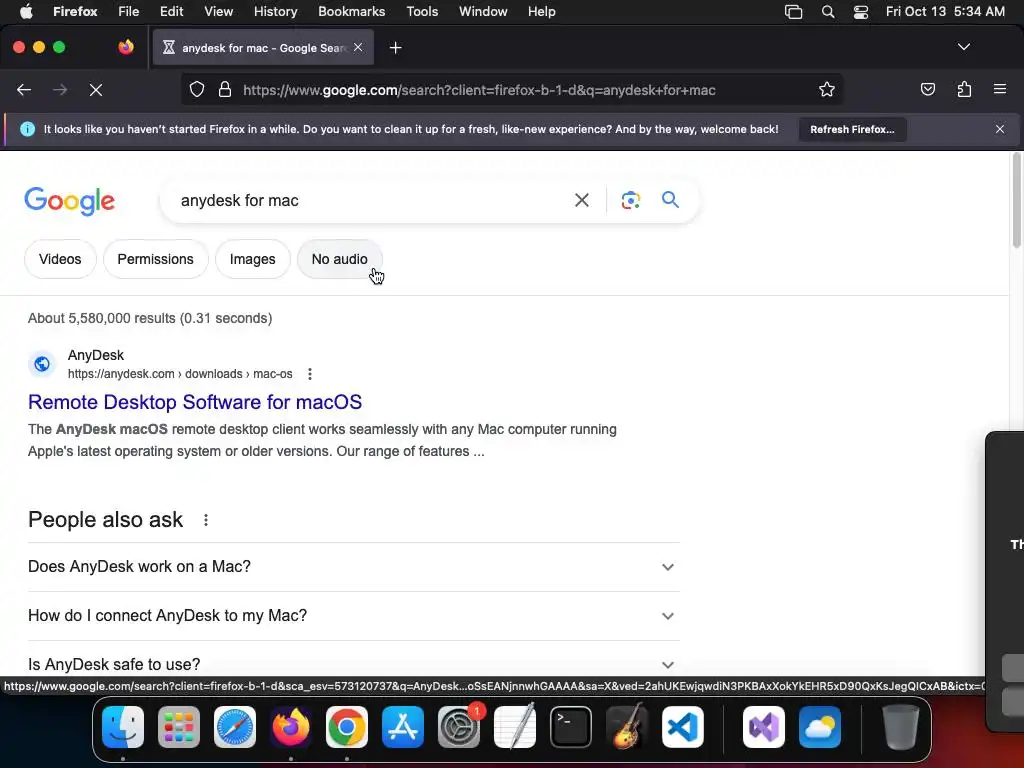The image size is (1024, 768).
Task: Bookmark this page with the star
Action: 827,89
